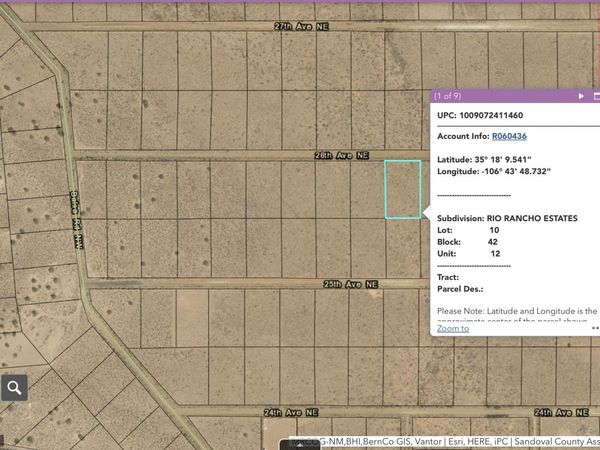Click the 26th Ave NE label
Screen dimensions: 600x450
[341, 155]
